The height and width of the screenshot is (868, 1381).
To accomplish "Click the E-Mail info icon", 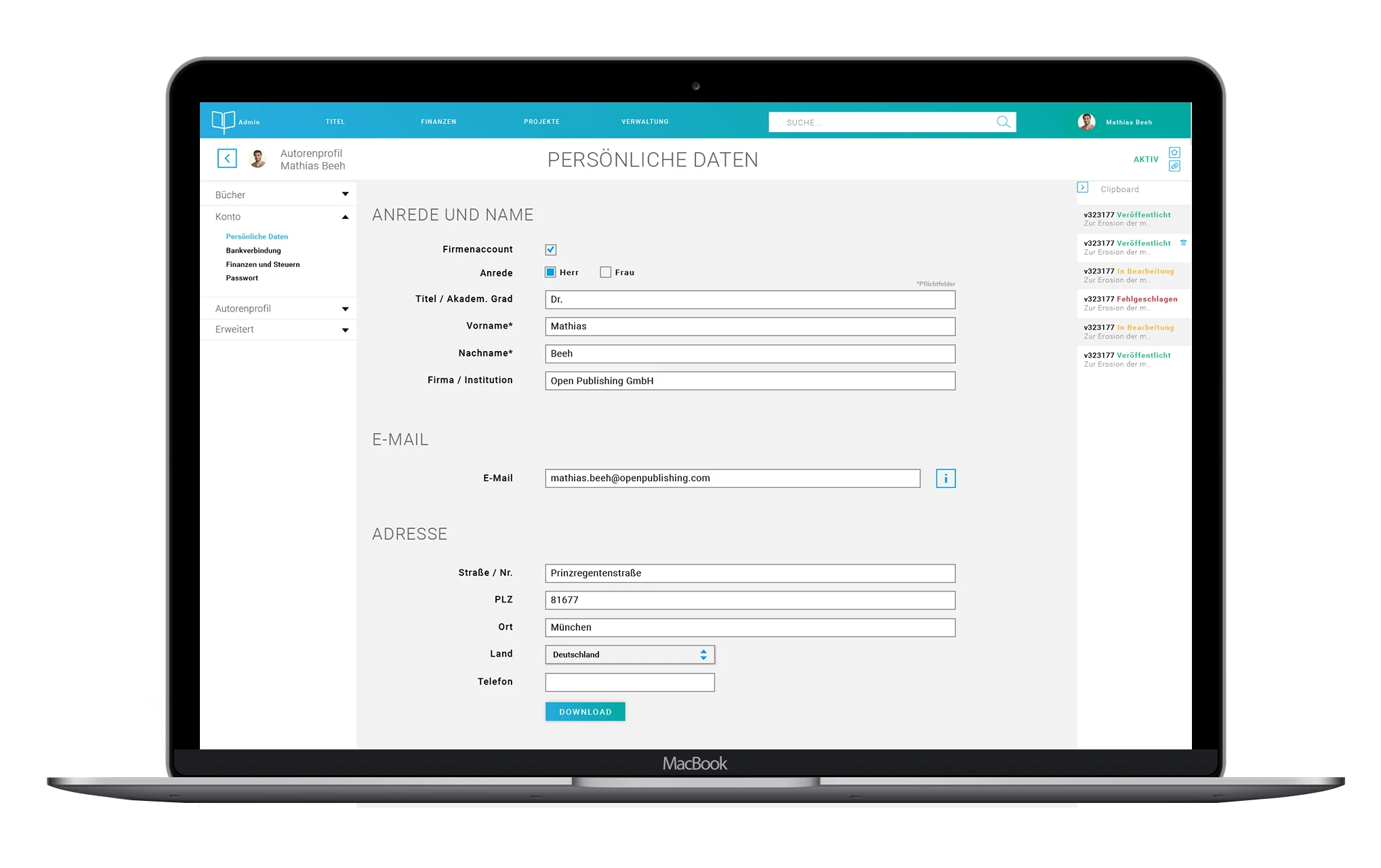I will coord(945,478).
